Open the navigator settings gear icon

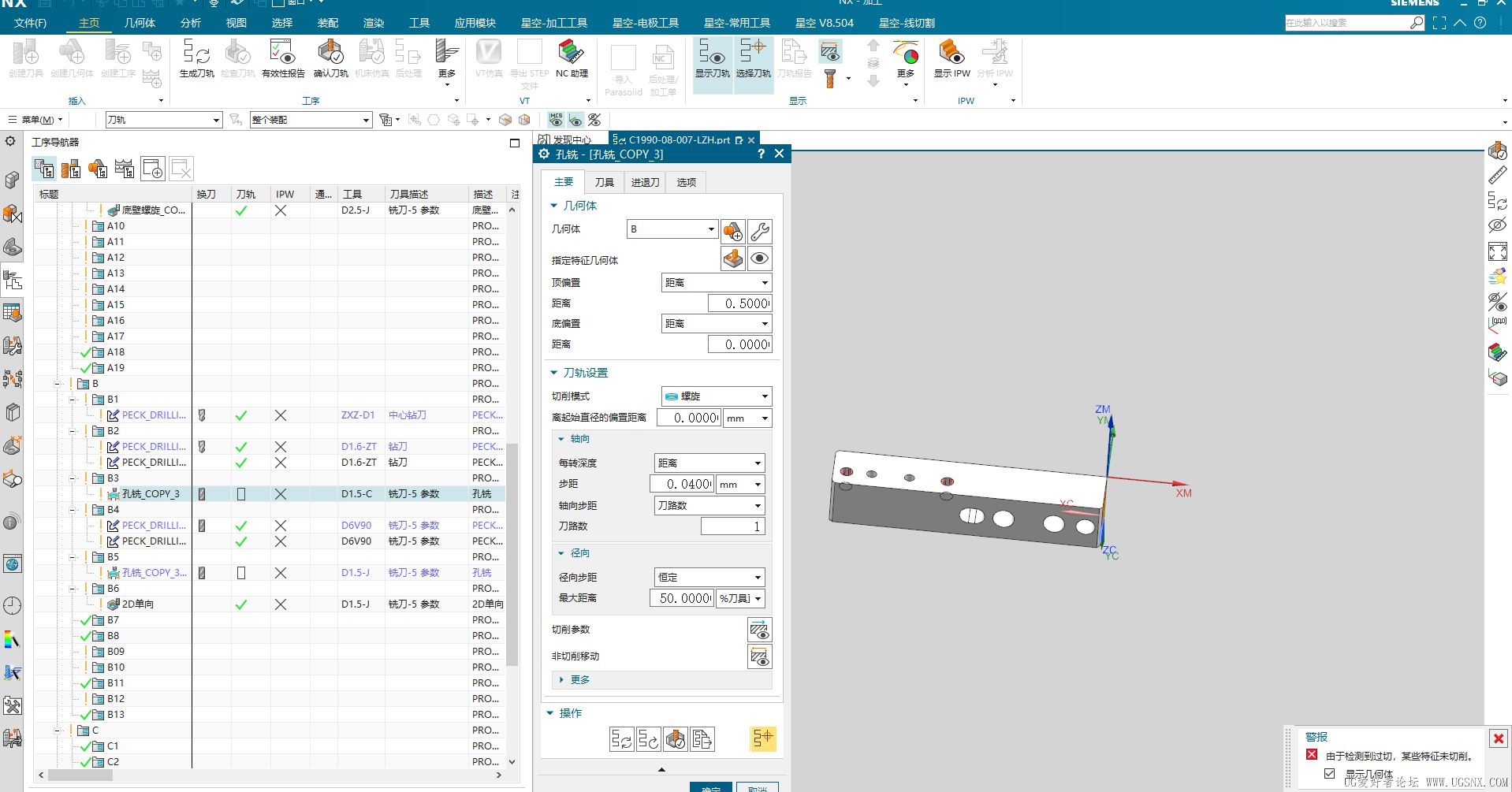pos(10,141)
